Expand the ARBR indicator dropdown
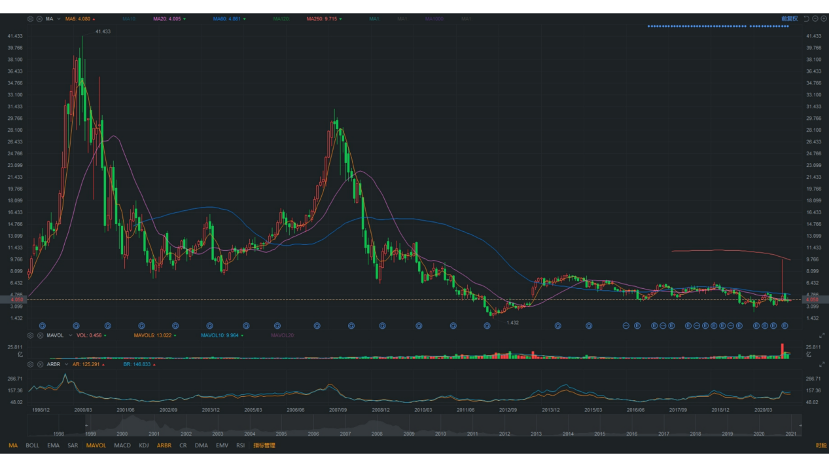The width and height of the screenshot is (830, 468). pyautogui.click(x=66, y=364)
